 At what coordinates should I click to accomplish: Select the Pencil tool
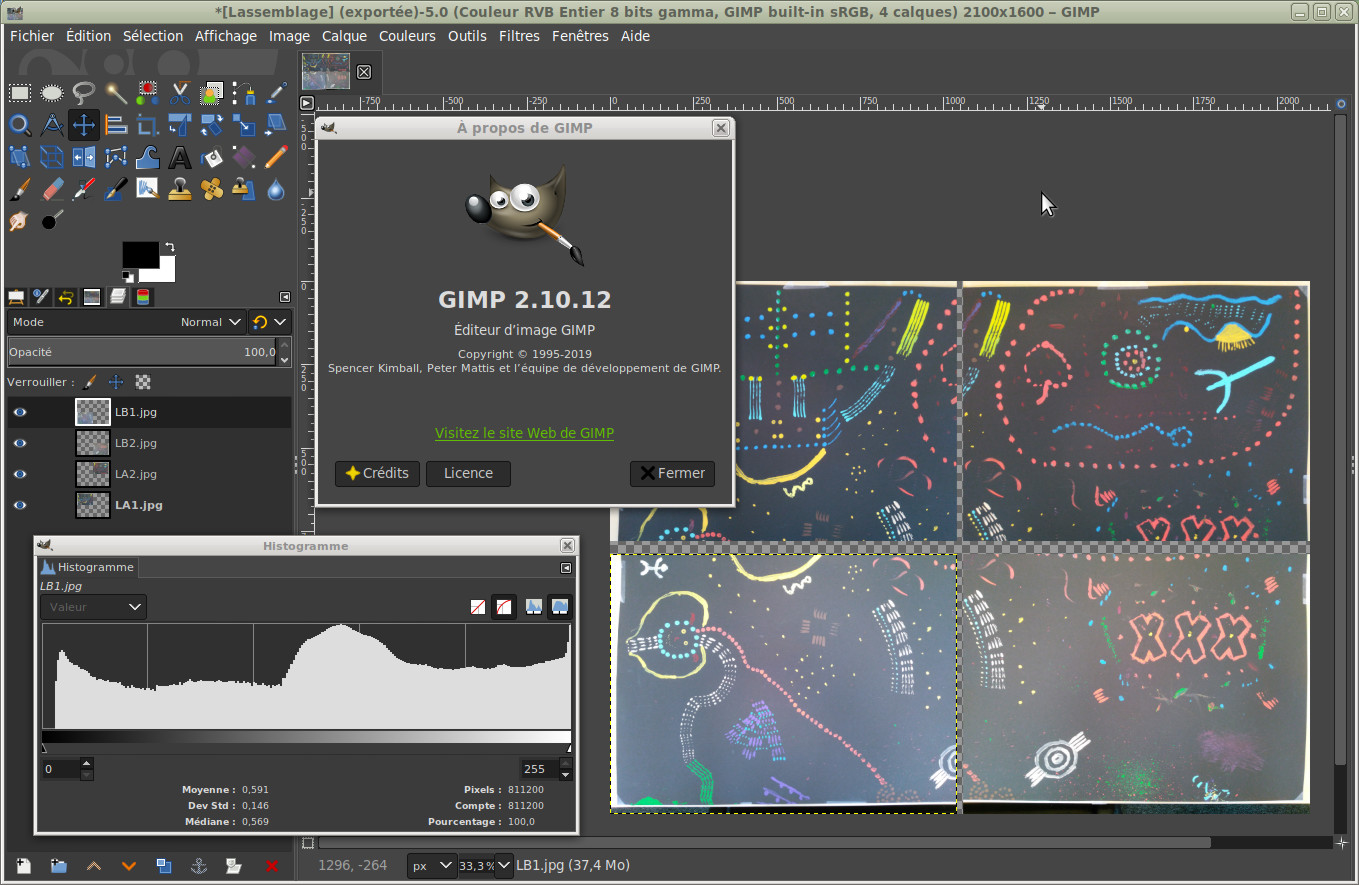pos(275,157)
